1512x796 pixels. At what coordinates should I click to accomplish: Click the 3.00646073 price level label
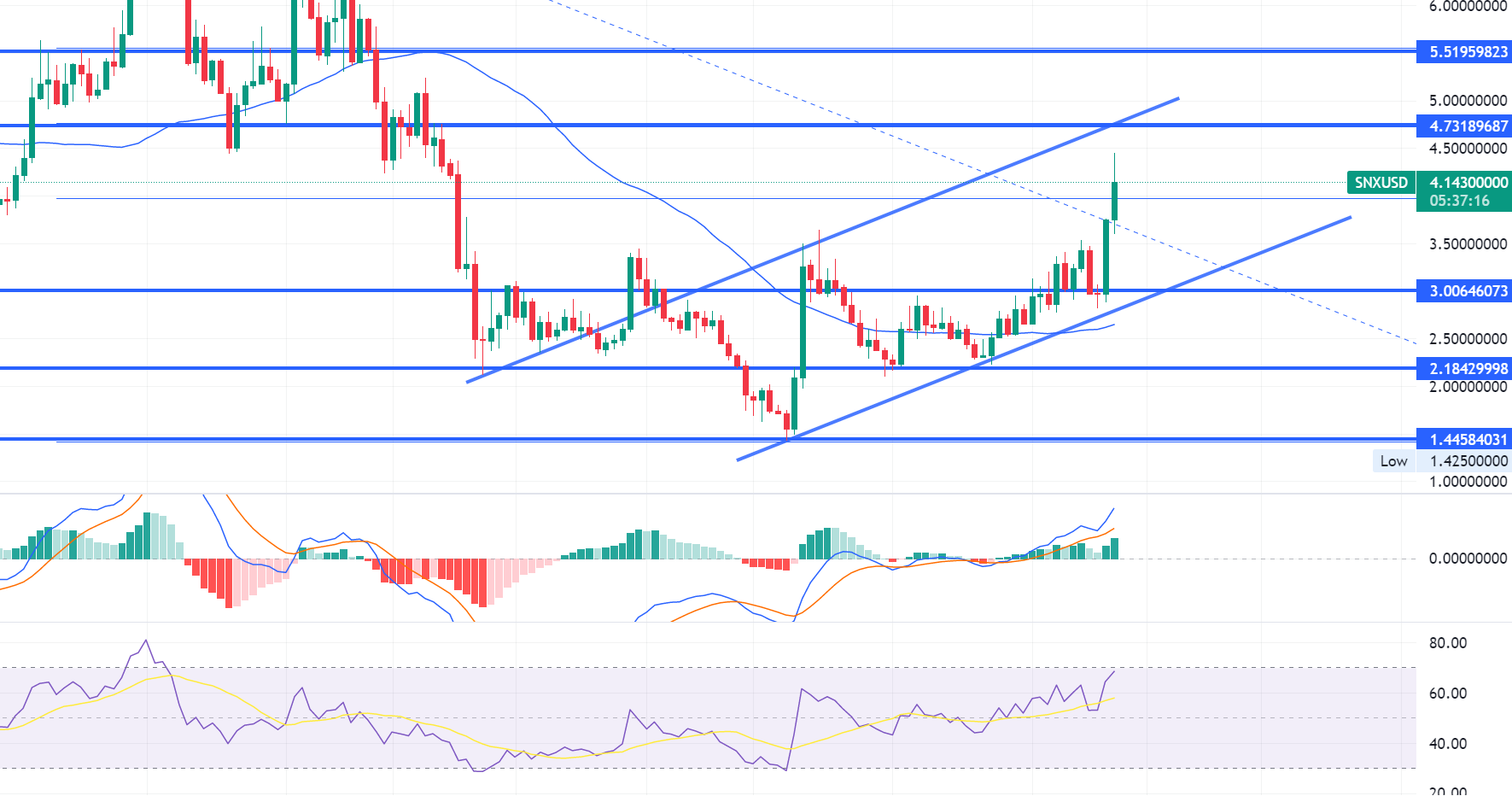coord(1464,291)
